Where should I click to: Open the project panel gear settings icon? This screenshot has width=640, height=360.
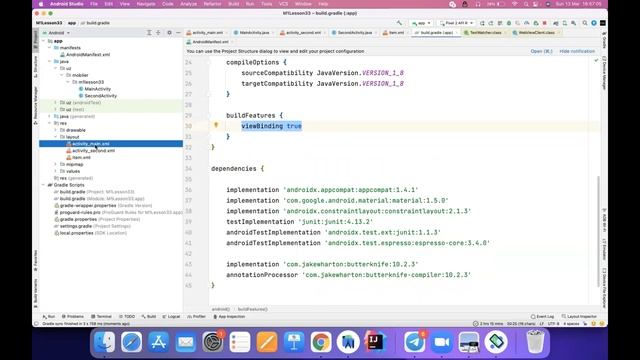click(169, 33)
